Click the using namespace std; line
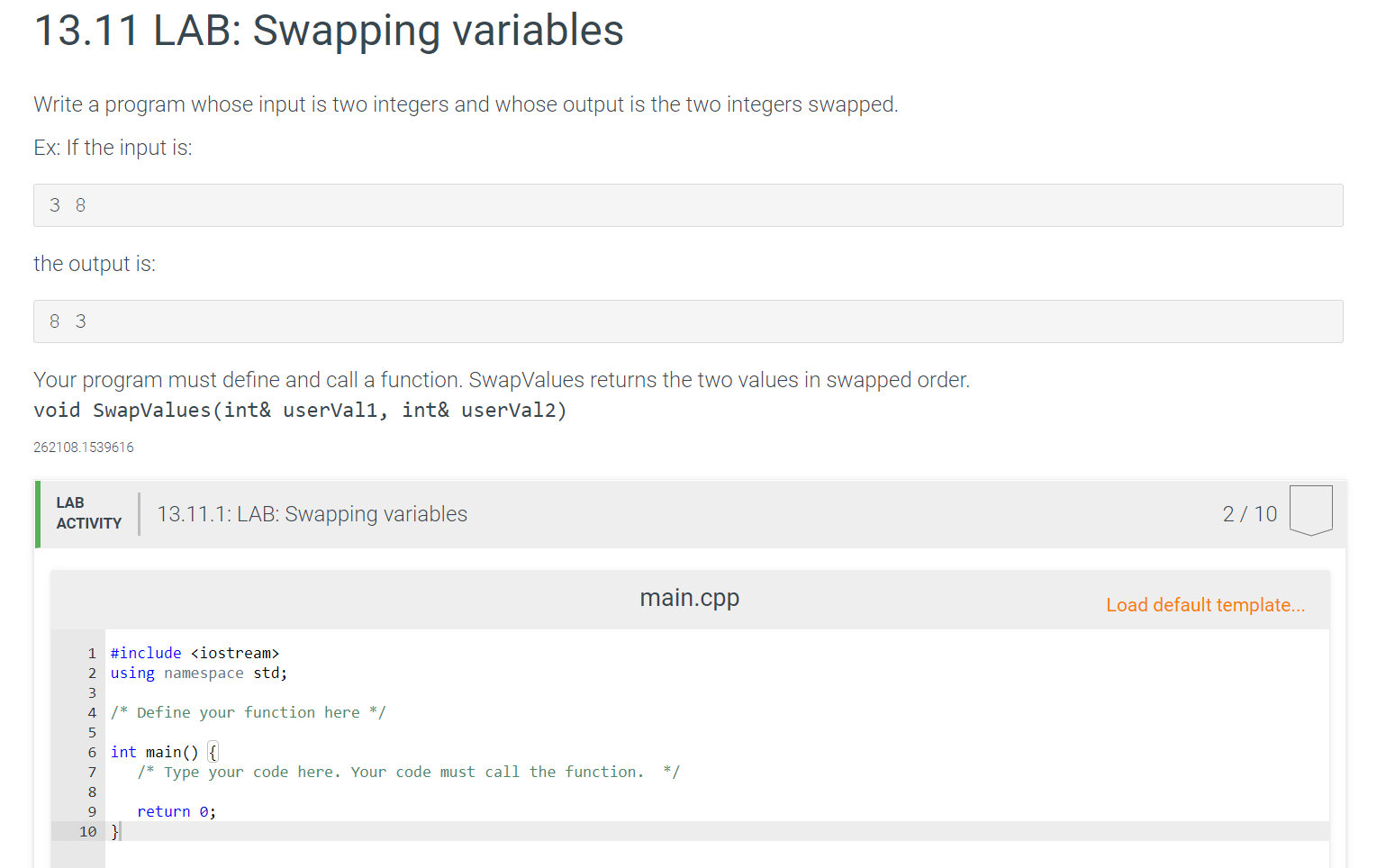 coord(199,673)
